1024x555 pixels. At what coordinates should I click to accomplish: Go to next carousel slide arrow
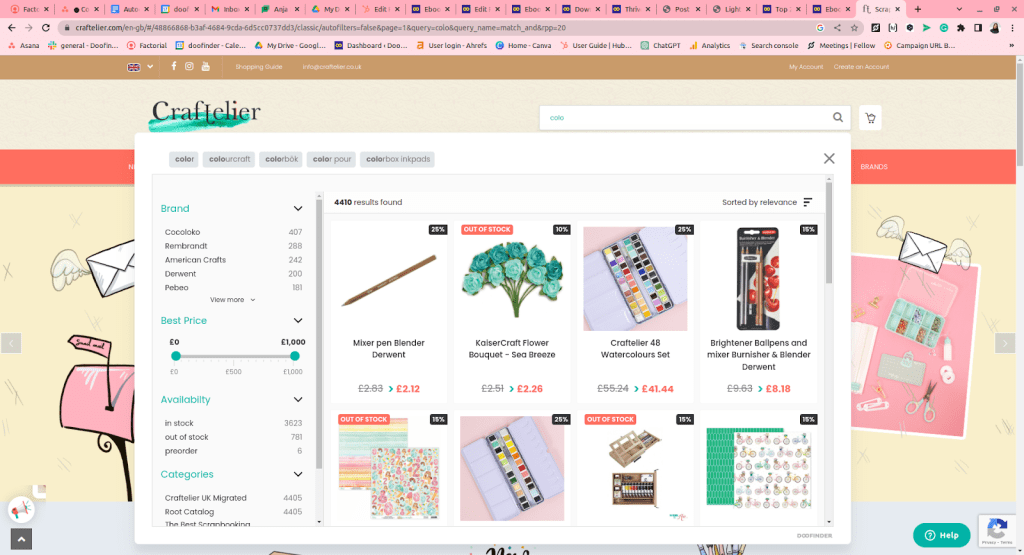pos(1005,343)
